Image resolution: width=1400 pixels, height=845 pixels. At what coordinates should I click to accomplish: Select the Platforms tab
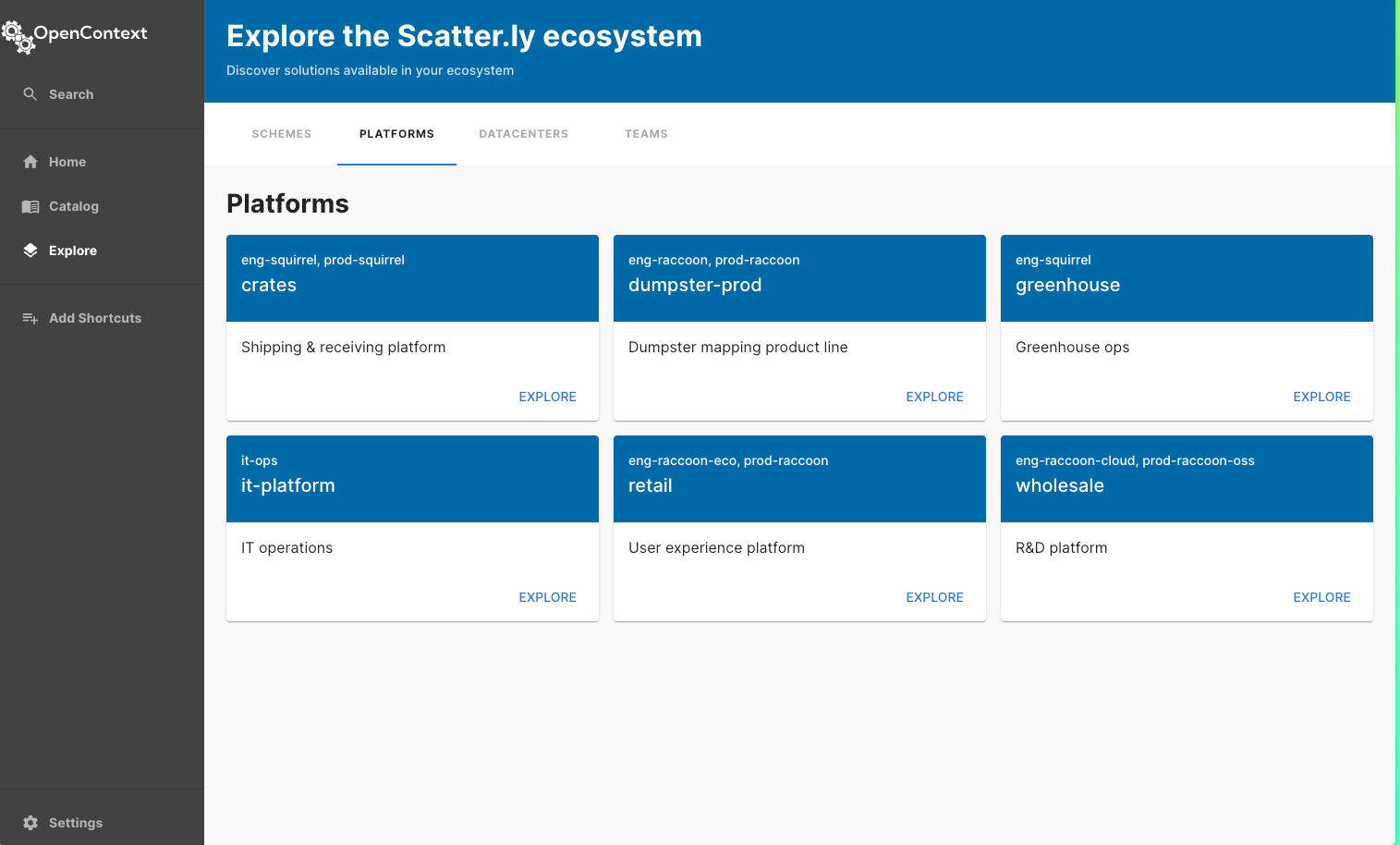(396, 134)
